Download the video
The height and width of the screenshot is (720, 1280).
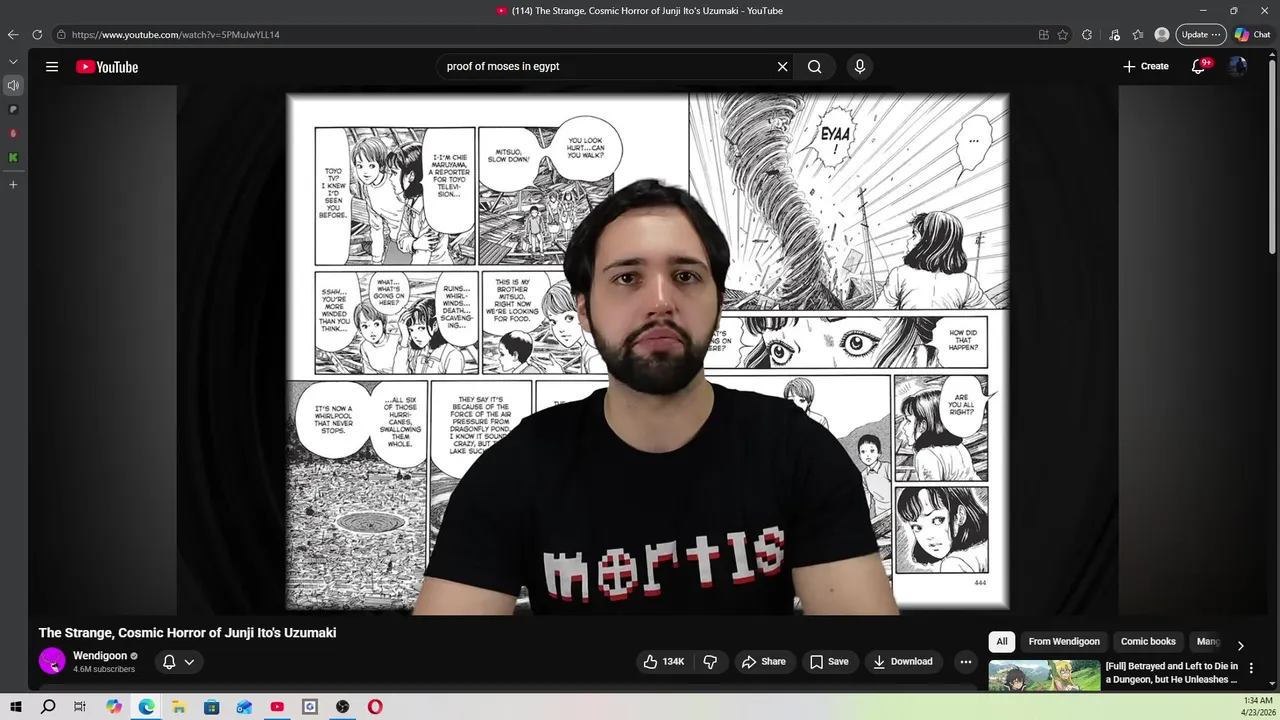coord(903,662)
